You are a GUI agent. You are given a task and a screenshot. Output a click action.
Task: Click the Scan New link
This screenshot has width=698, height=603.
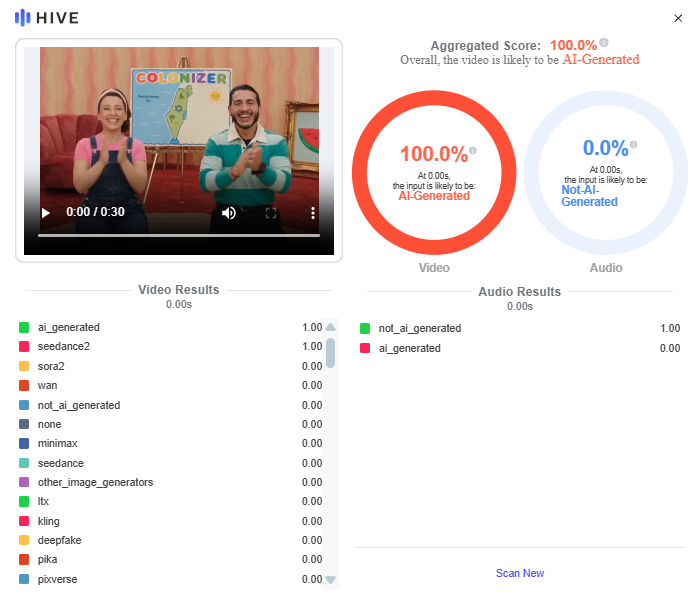[x=519, y=573]
